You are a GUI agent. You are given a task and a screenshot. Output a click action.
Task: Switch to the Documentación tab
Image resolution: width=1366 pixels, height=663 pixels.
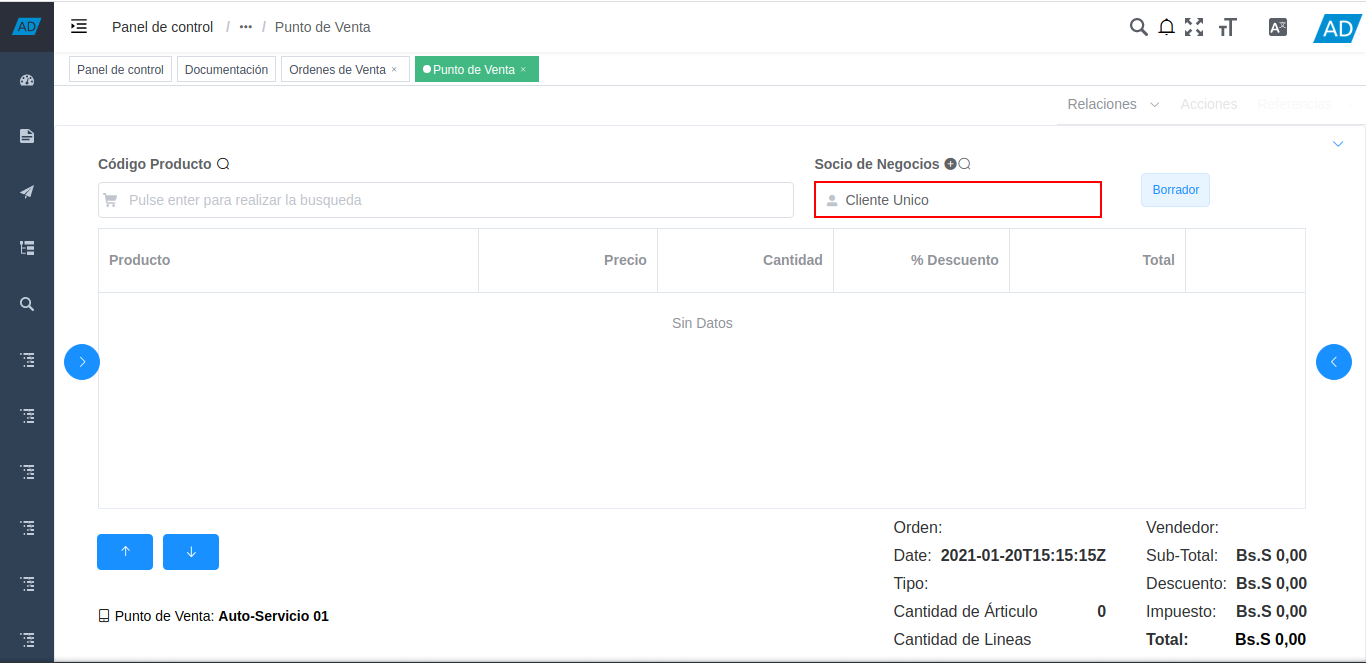(226, 69)
